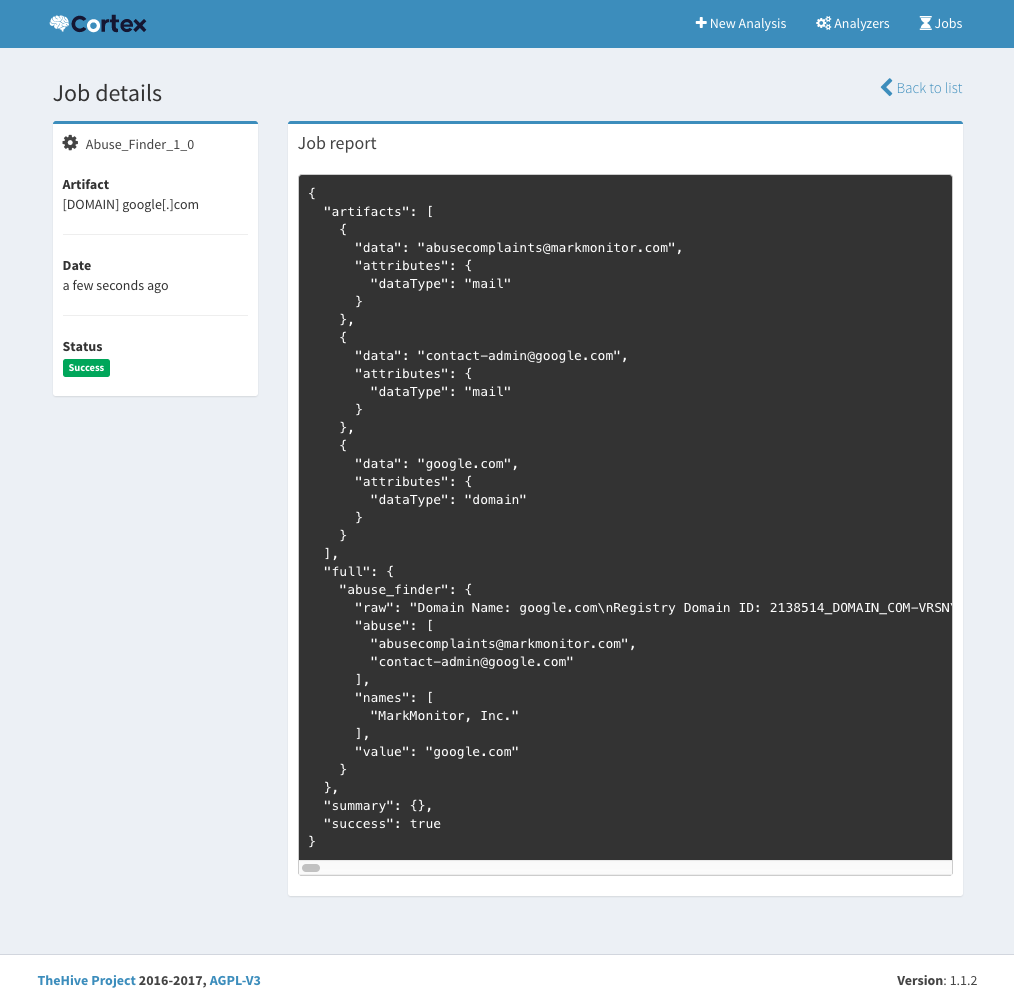
Task: Click the green Success status badge
Action: pos(86,368)
